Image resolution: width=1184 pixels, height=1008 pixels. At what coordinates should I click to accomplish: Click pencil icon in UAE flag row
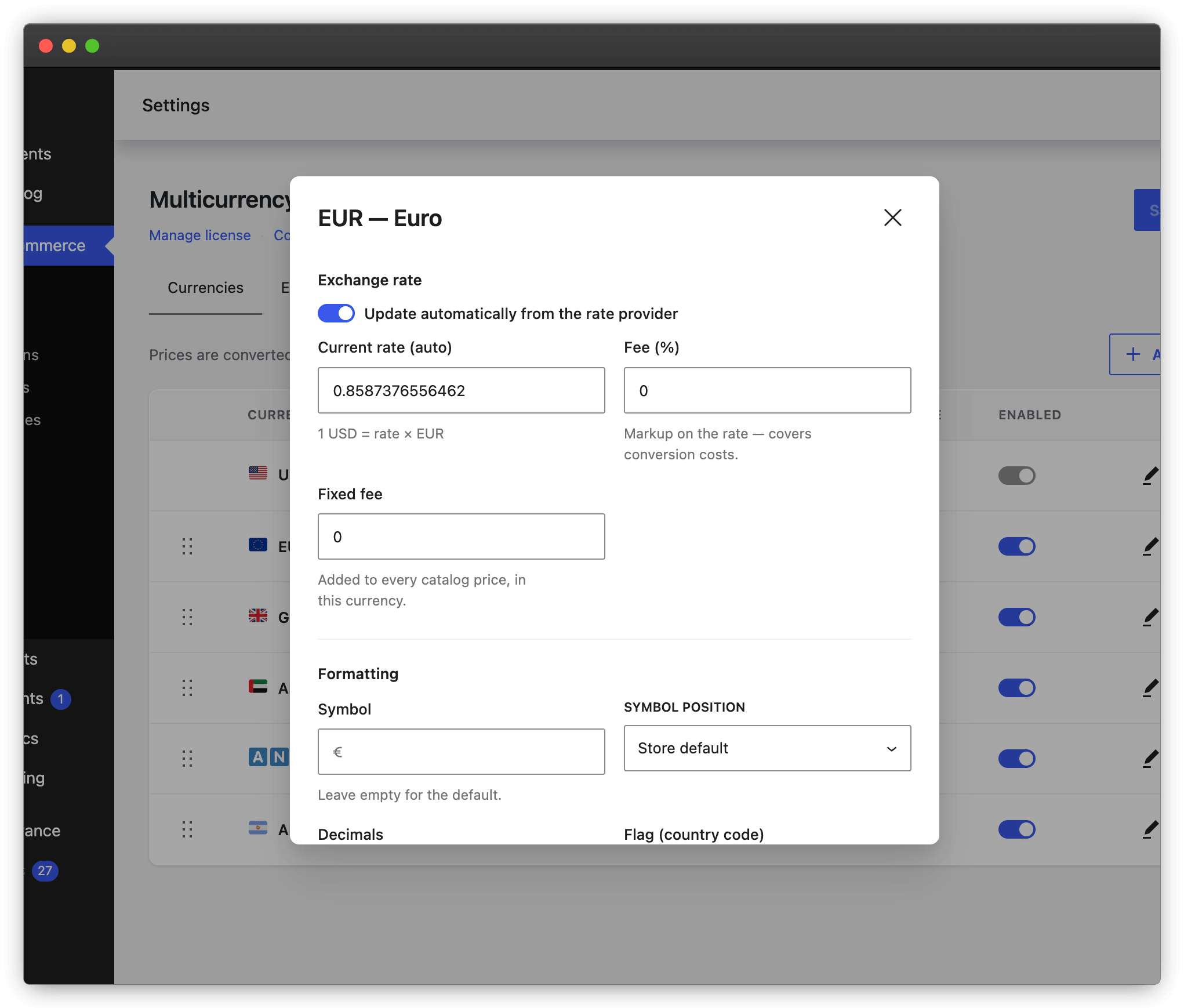coord(1150,688)
